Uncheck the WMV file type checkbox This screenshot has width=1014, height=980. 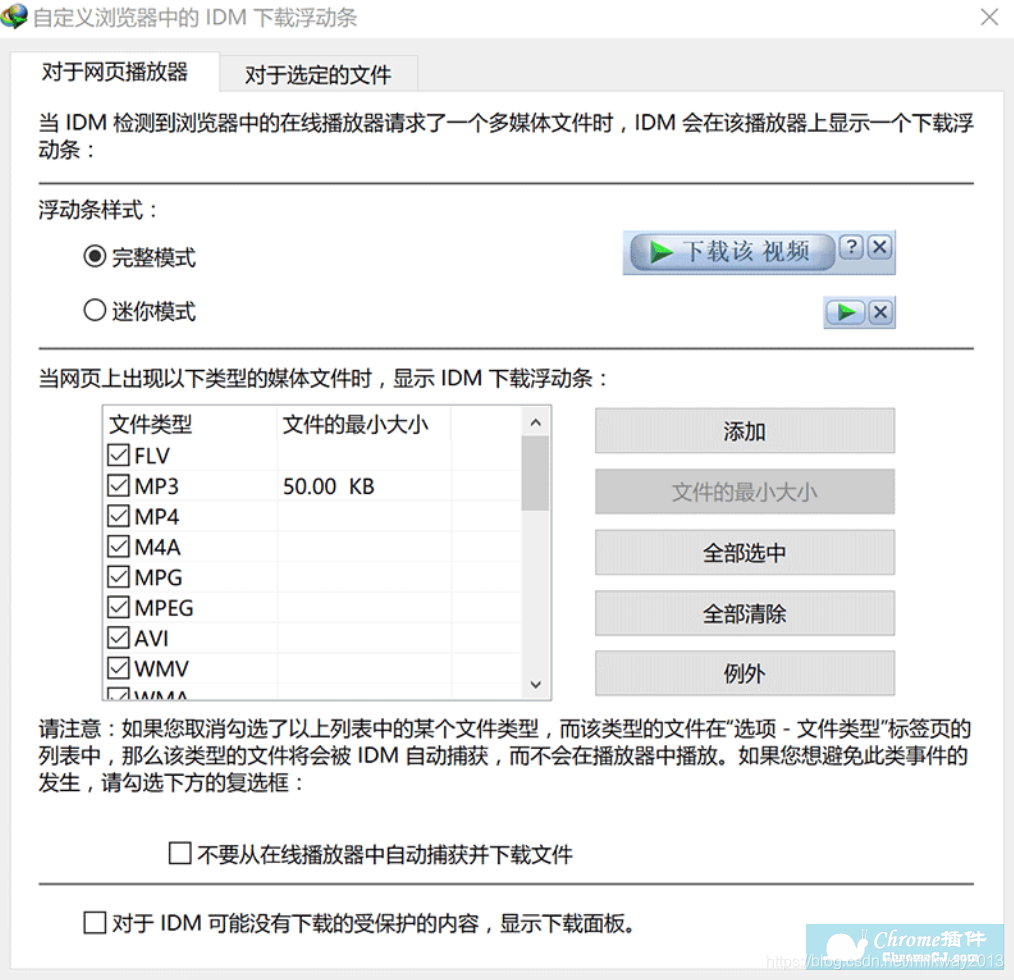tap(118, 668)
